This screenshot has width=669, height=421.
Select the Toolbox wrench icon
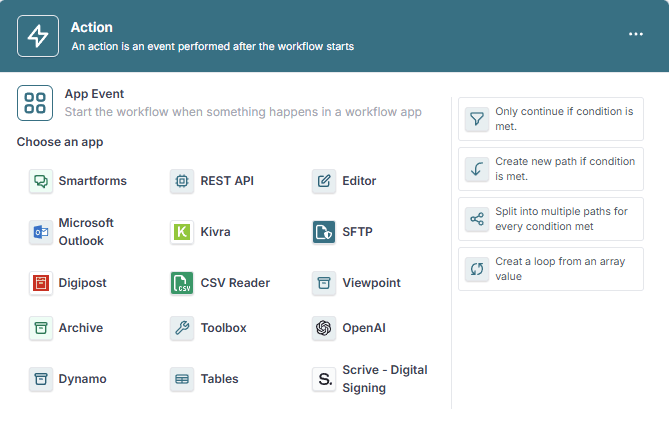click(182, 328)
